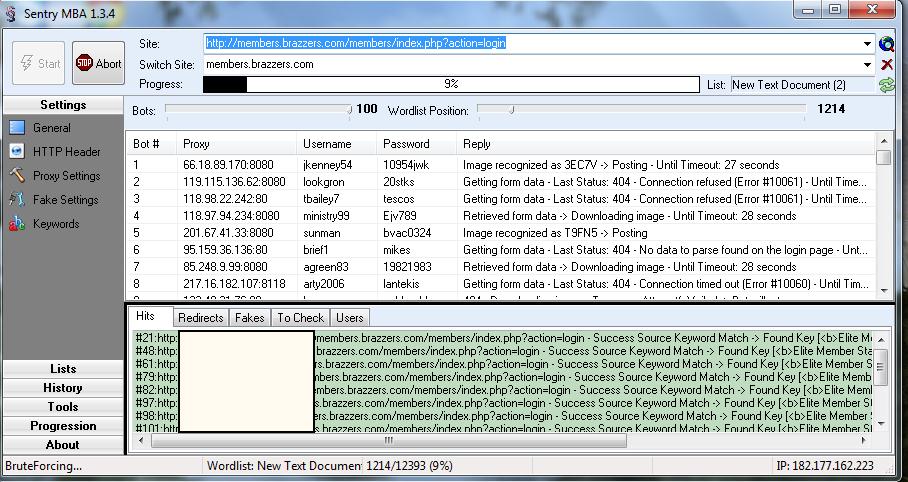Click the Switch Site combo box text
The image size is (908, 482).
tap(260, 64)
